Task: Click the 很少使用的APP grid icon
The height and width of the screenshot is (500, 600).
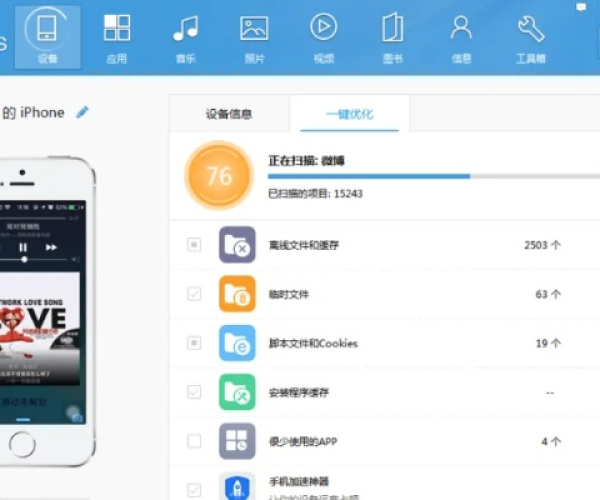Action: pos(237,441)
